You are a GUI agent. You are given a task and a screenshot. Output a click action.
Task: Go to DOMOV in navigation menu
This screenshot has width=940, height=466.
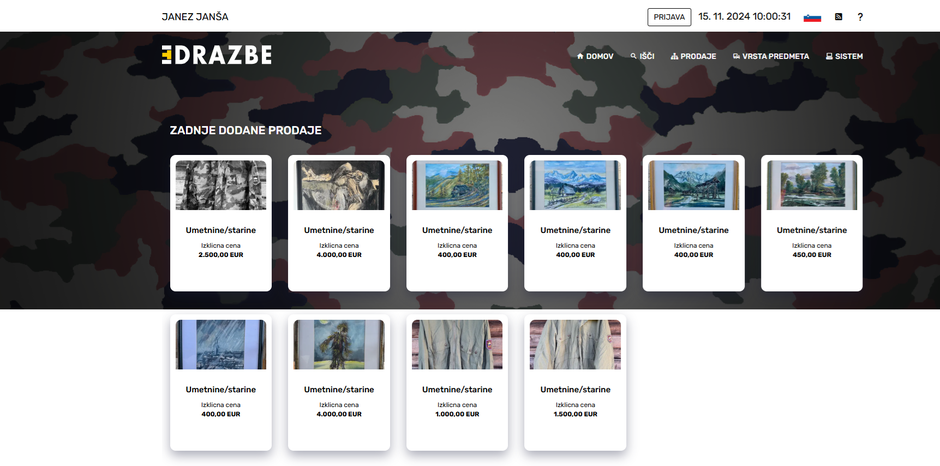[x=595, y=56]
